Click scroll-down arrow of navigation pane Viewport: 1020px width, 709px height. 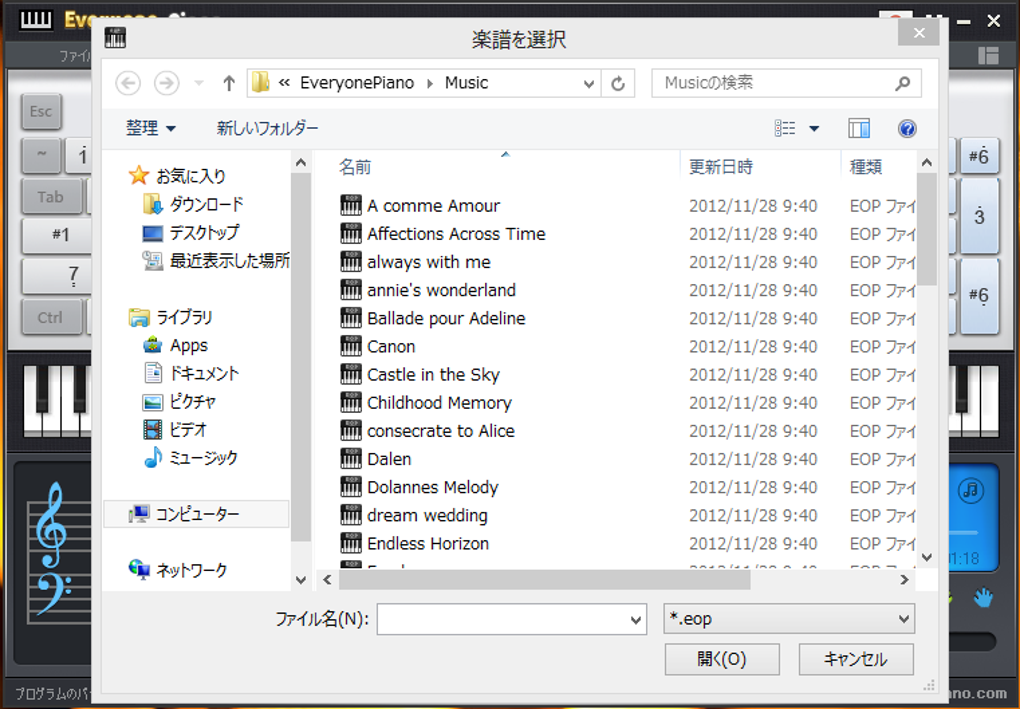click(301, 580)
